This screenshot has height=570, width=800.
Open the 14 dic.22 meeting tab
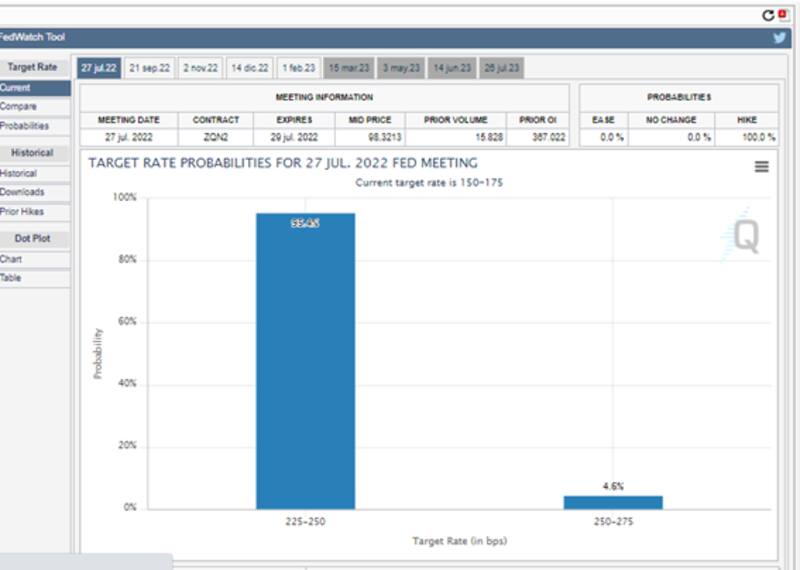[250, 68]
